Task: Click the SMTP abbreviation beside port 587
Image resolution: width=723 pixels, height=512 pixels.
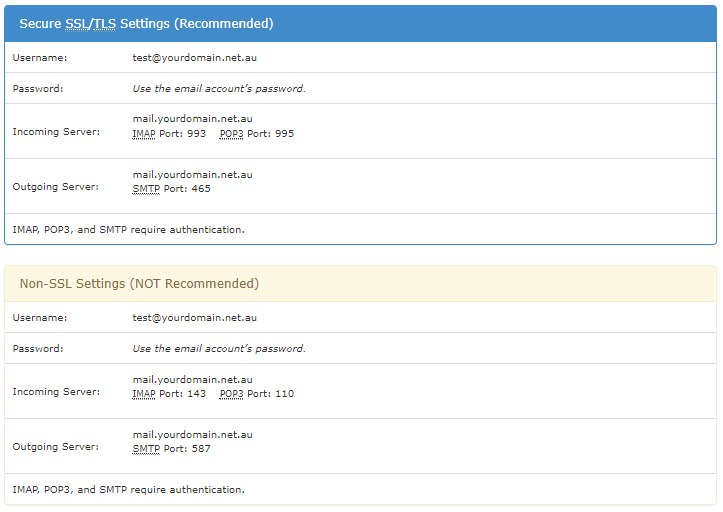Action: (x=146, y=449)
